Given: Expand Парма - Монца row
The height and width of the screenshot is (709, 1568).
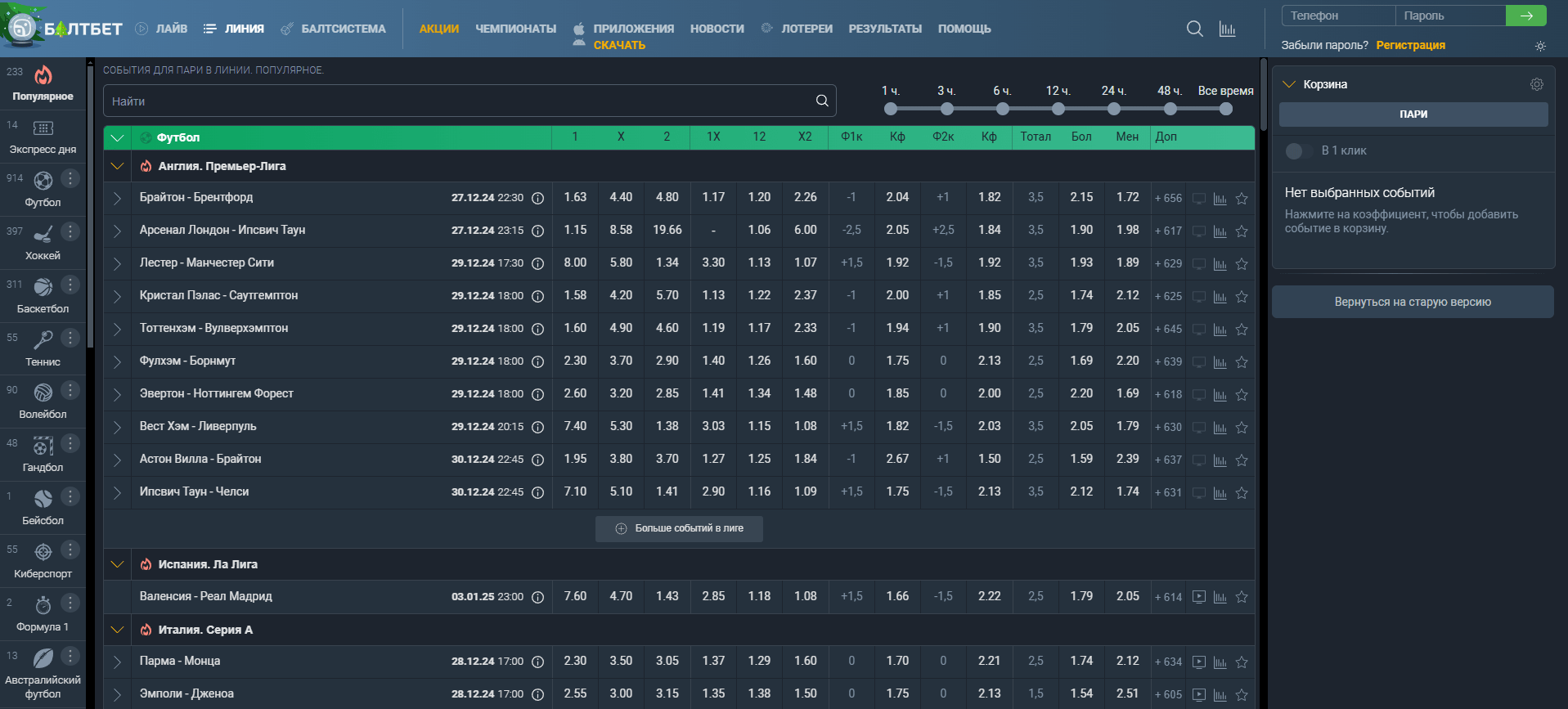Looking at the screenshot, I should tap(117, 662).
